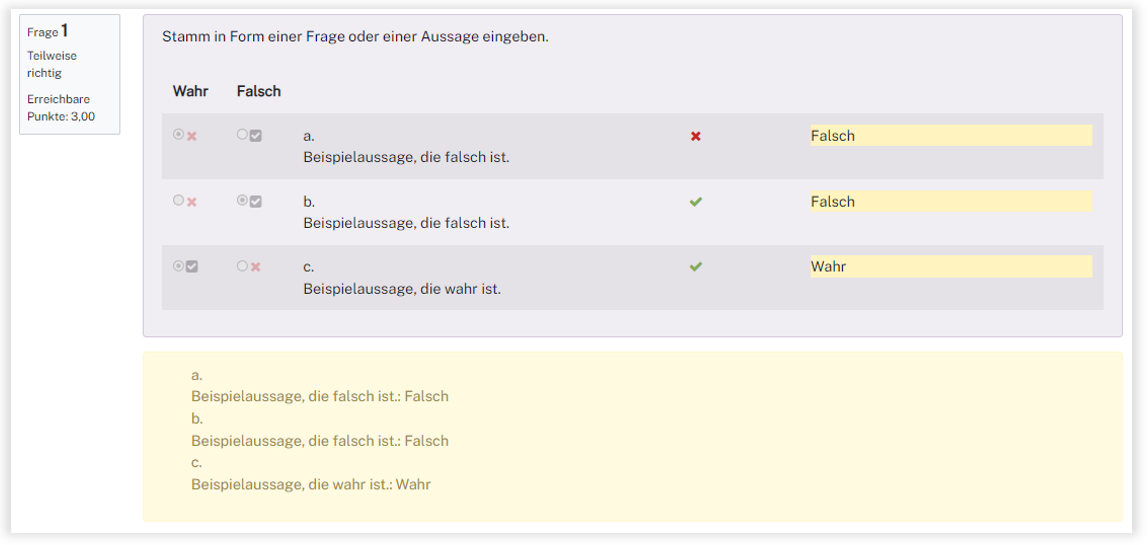The width and height of the screenshot is (1148, 545).
Task: Click the pink cross beside row b's Wahr radio
Action: point(192,202)
